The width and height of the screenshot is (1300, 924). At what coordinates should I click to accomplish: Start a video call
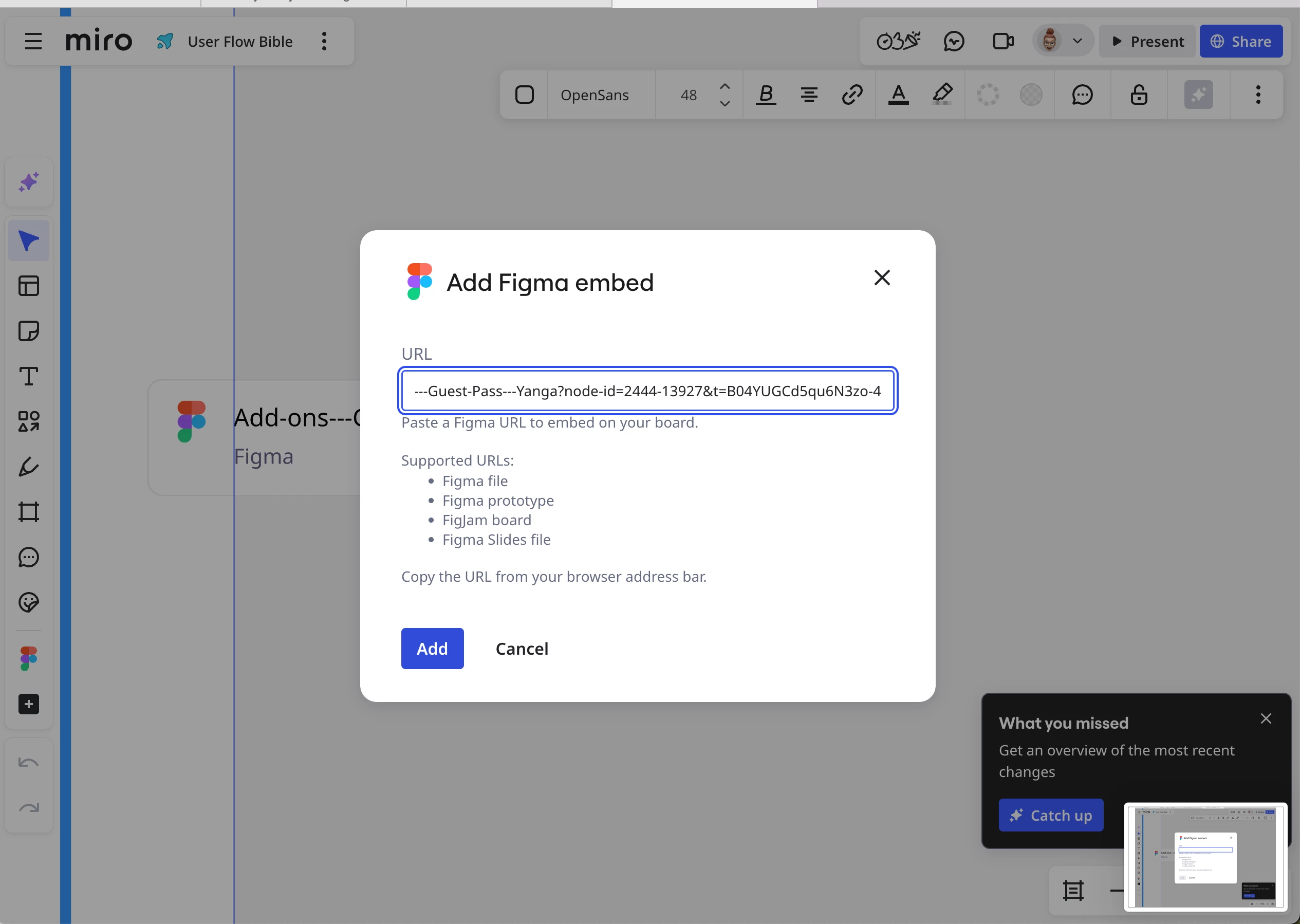[1003, 42]
